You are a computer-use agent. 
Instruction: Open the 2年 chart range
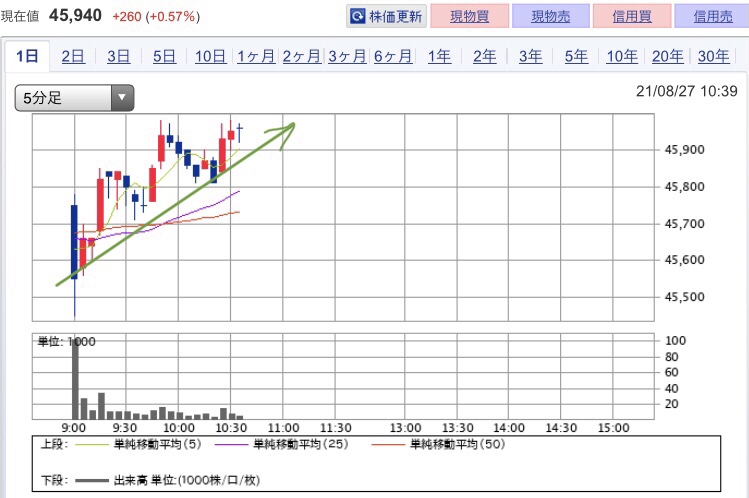pyautogui.click(x=485, y=56)
